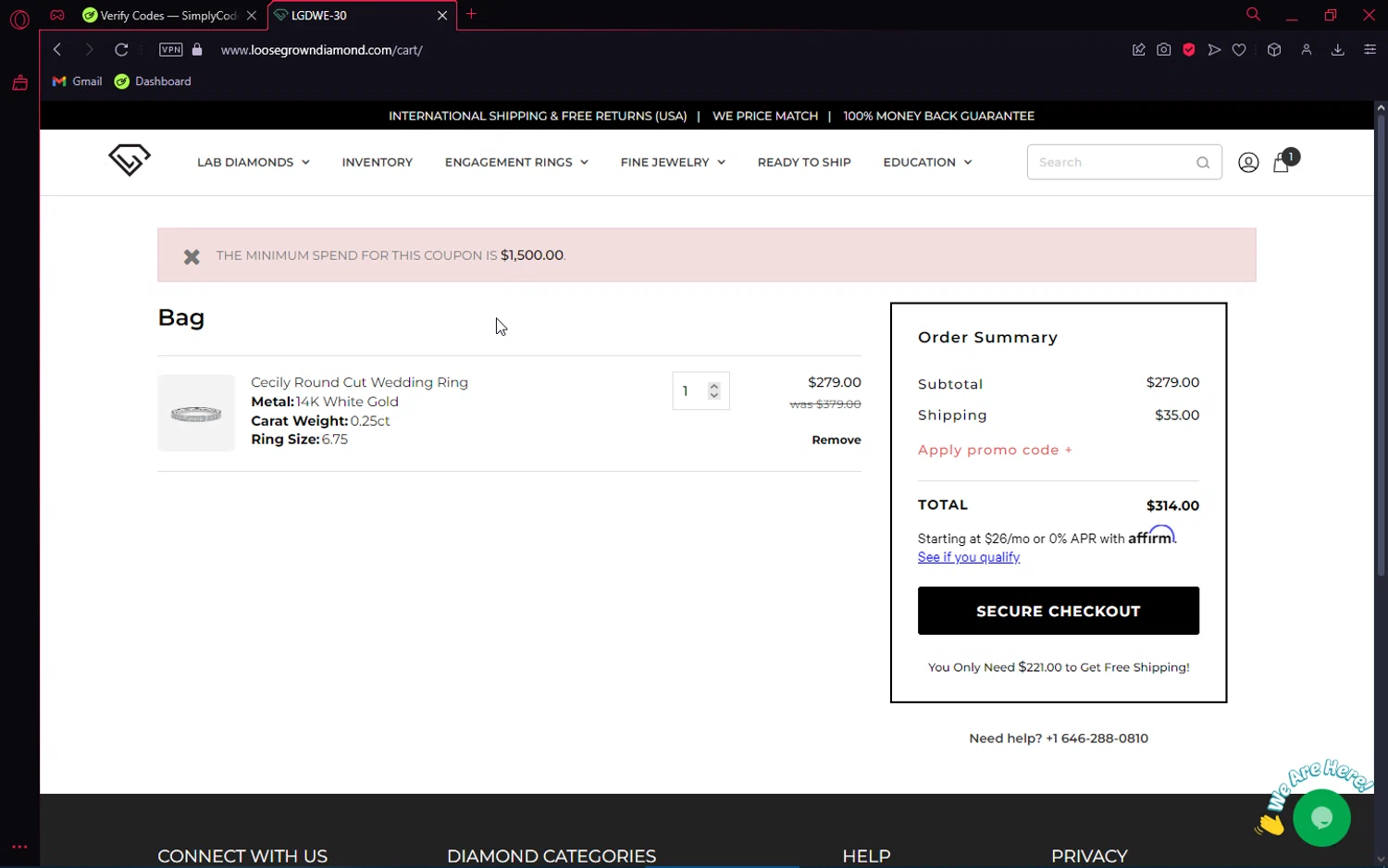The width and height of the screenshot is (1388, 868).
Task: Click the search magnifier icon
Action: [x=1203, y=163]
